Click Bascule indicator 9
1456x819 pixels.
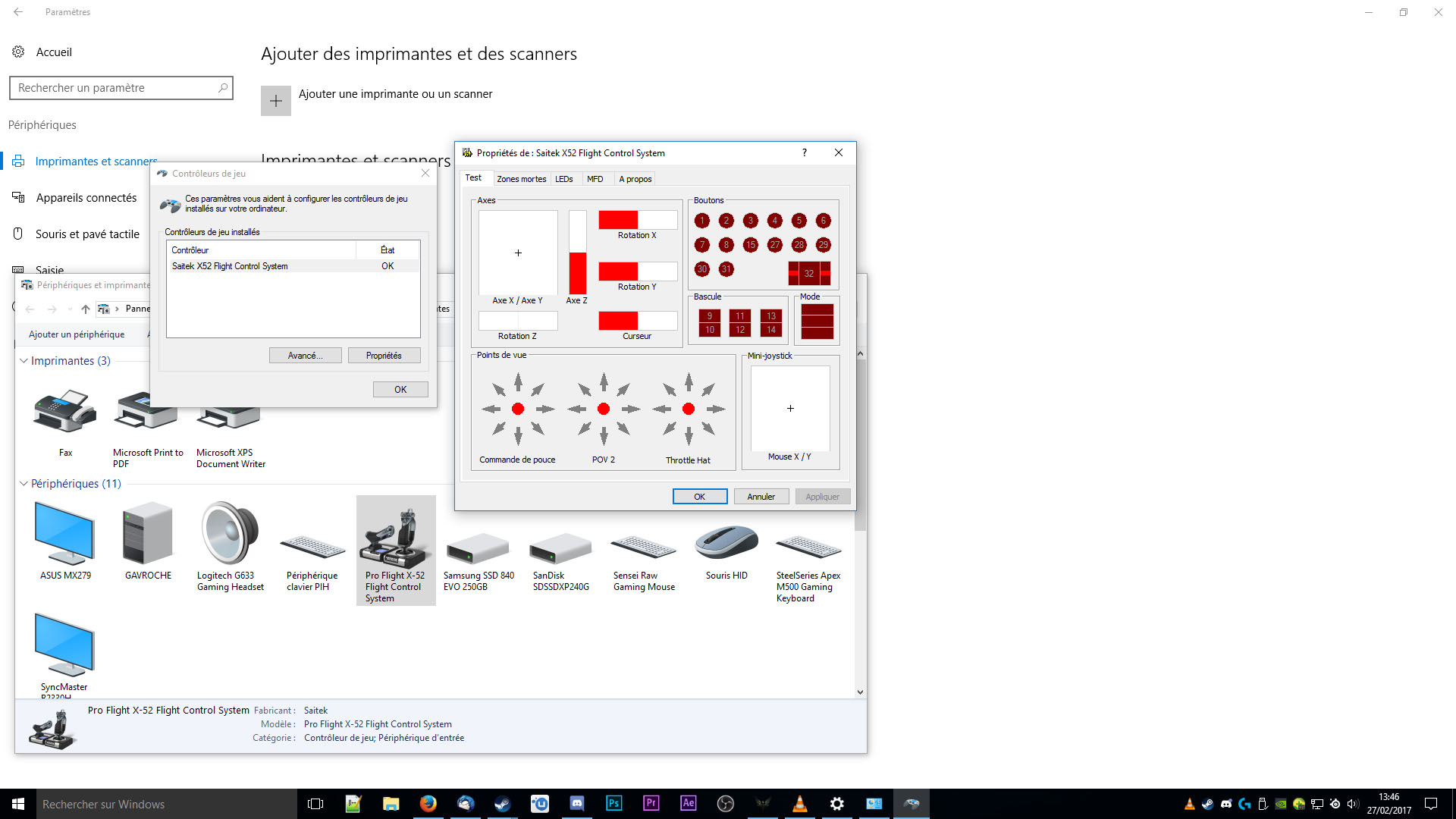point(710,316)
